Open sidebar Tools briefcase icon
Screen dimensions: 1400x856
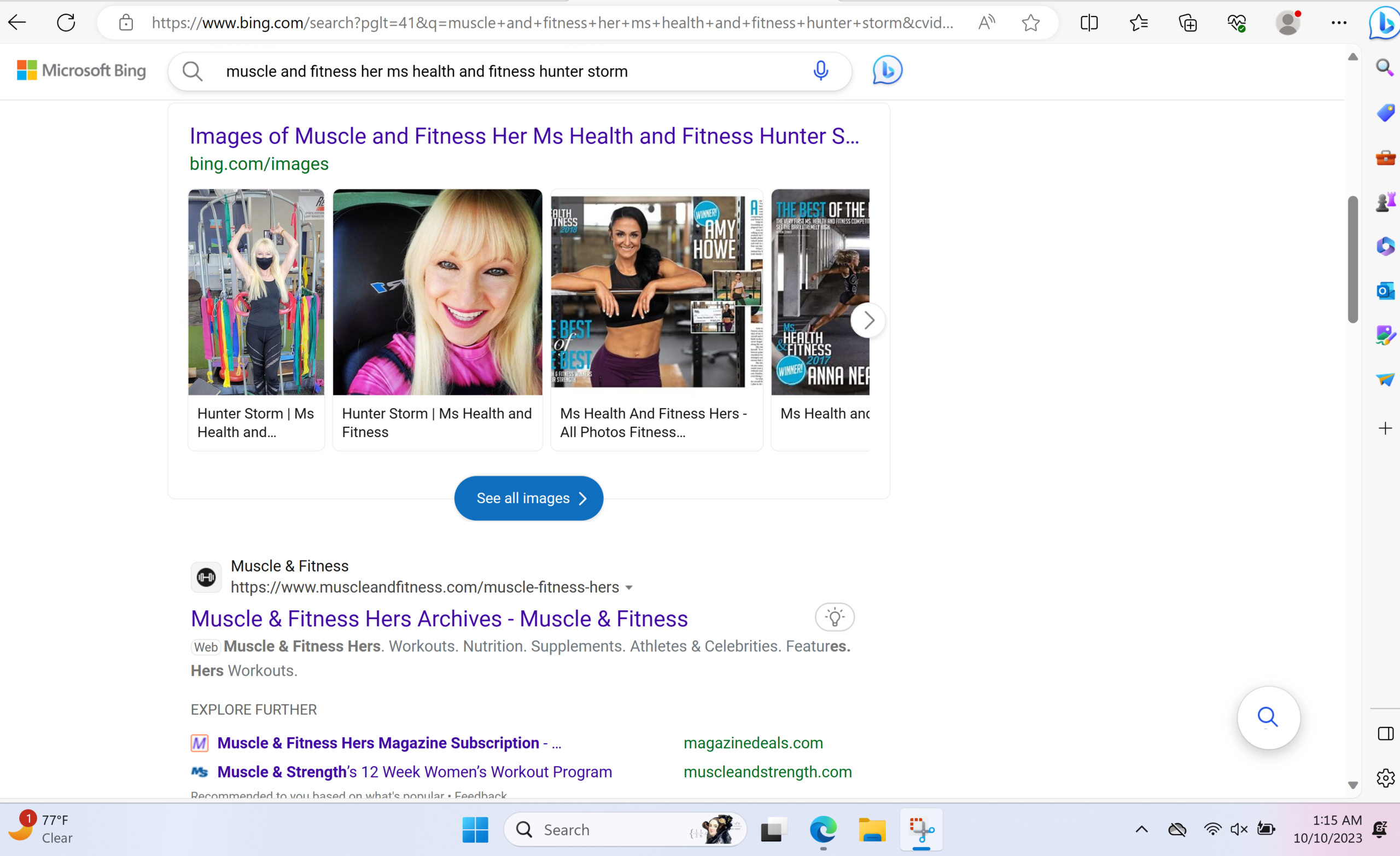point(1385,157)
